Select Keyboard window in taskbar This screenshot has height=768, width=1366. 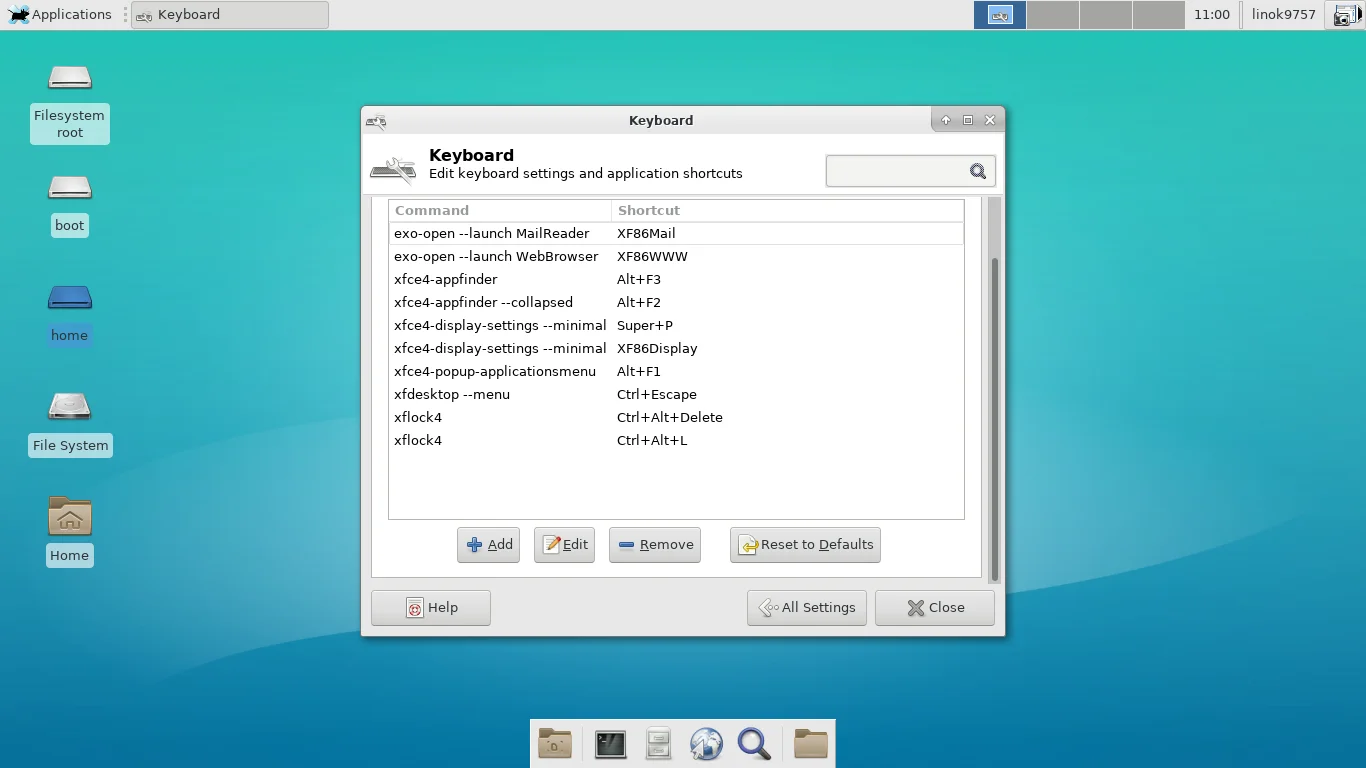pos(230,15)
